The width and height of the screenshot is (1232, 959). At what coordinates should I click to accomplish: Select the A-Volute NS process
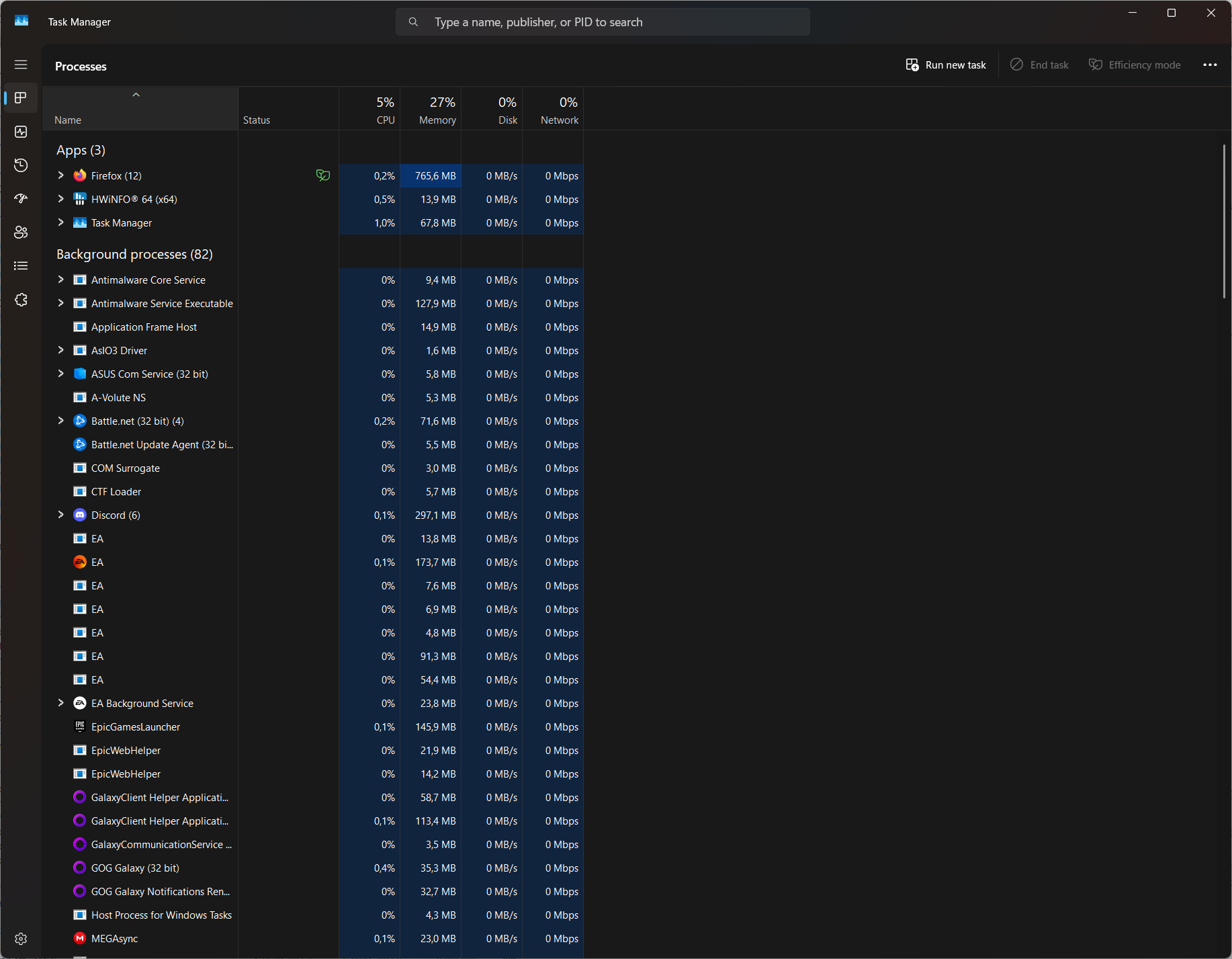tap(313, 397)
